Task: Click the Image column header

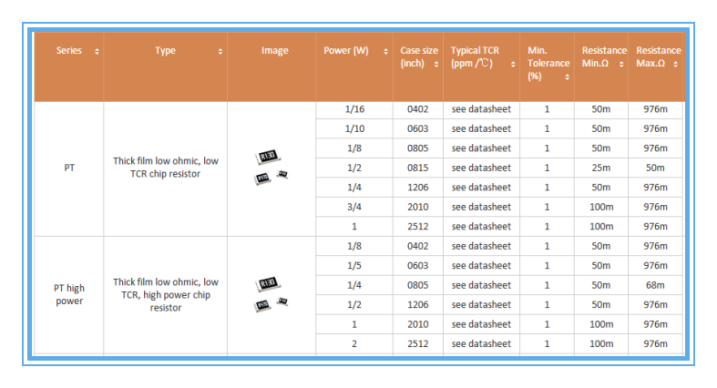Action: coord(274,51)
